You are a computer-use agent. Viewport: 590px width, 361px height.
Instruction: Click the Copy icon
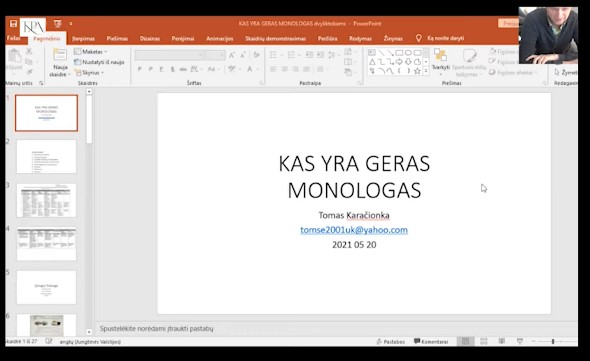[29, 61]
